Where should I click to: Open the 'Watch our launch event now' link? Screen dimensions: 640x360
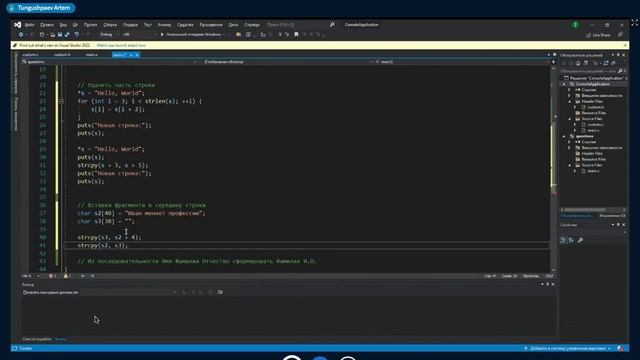pos(121,45)
